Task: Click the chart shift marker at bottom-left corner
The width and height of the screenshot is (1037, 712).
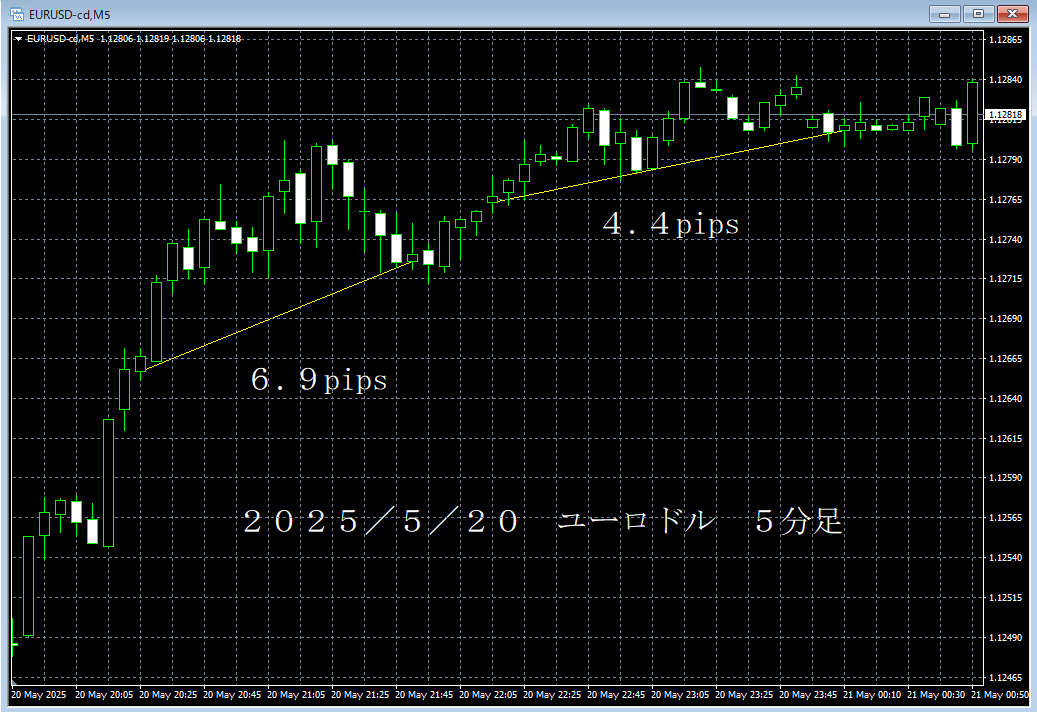Action: [15, 682]
